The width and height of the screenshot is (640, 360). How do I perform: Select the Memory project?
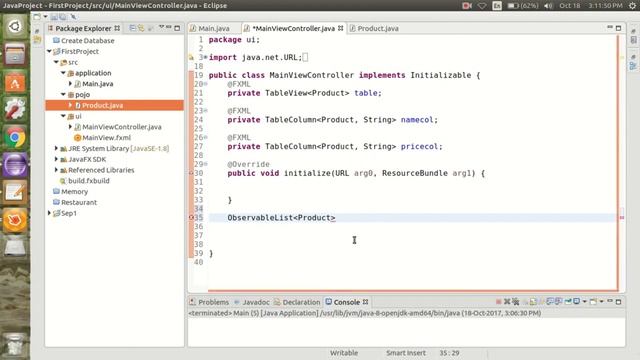click(74, 191)
